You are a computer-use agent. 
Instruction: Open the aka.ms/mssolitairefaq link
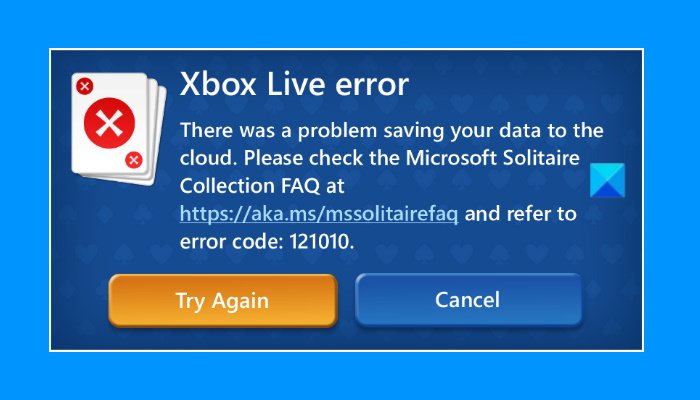pyautogui.click(x=319, y=214)
